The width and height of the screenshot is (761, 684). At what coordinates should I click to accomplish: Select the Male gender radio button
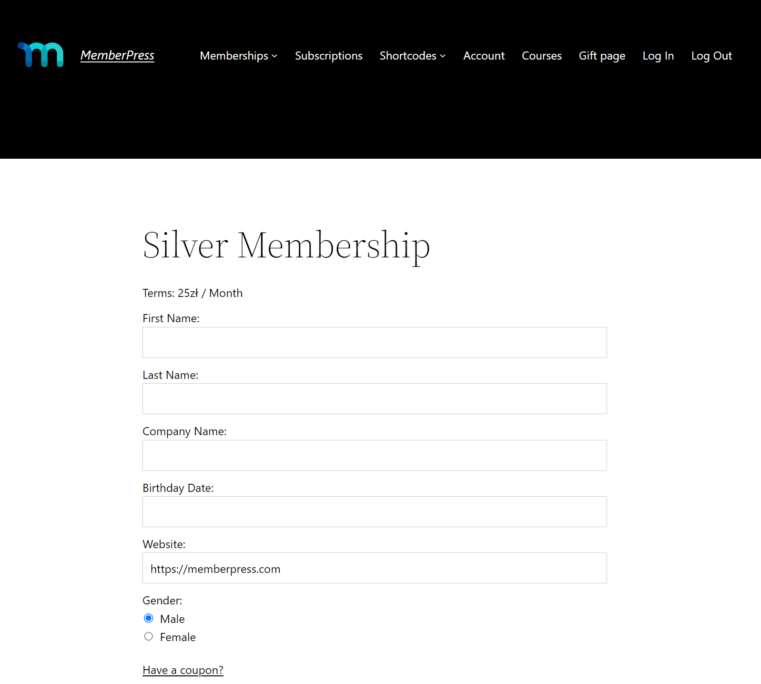coord(149,618)
